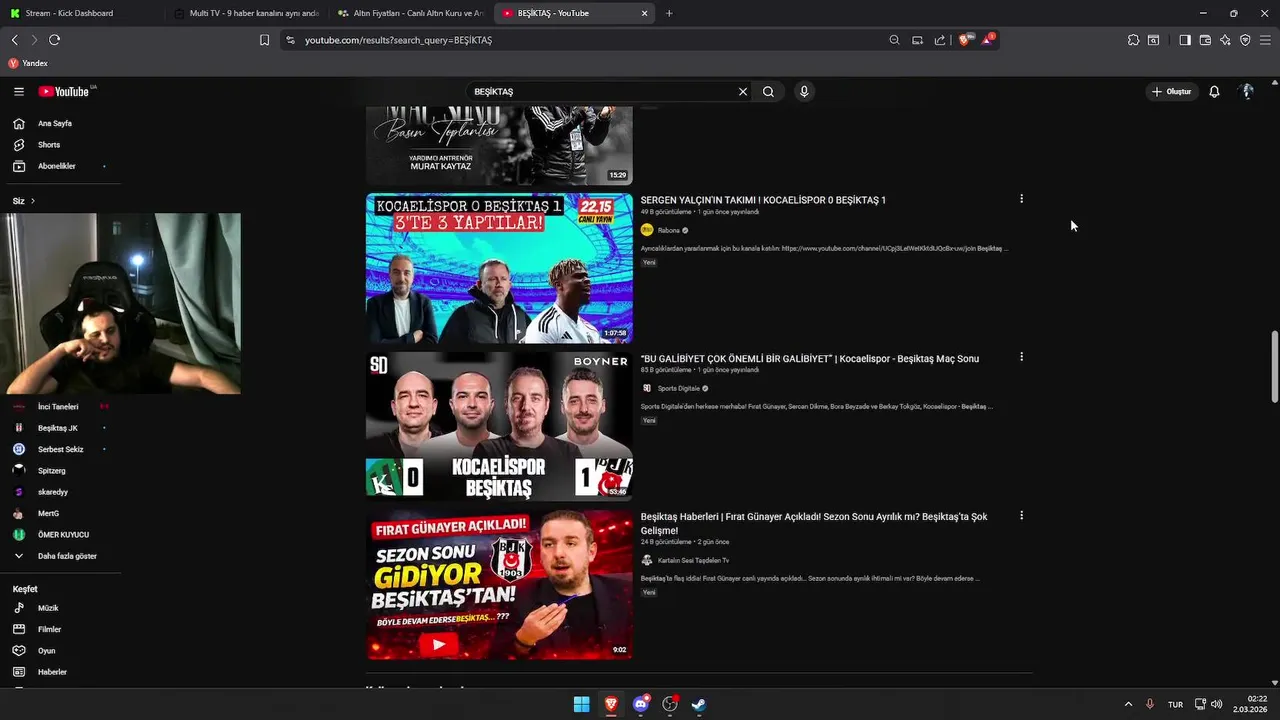Open the Kocaelispor 0 Beşiktaş 1 thumbnail

[499, 268]
